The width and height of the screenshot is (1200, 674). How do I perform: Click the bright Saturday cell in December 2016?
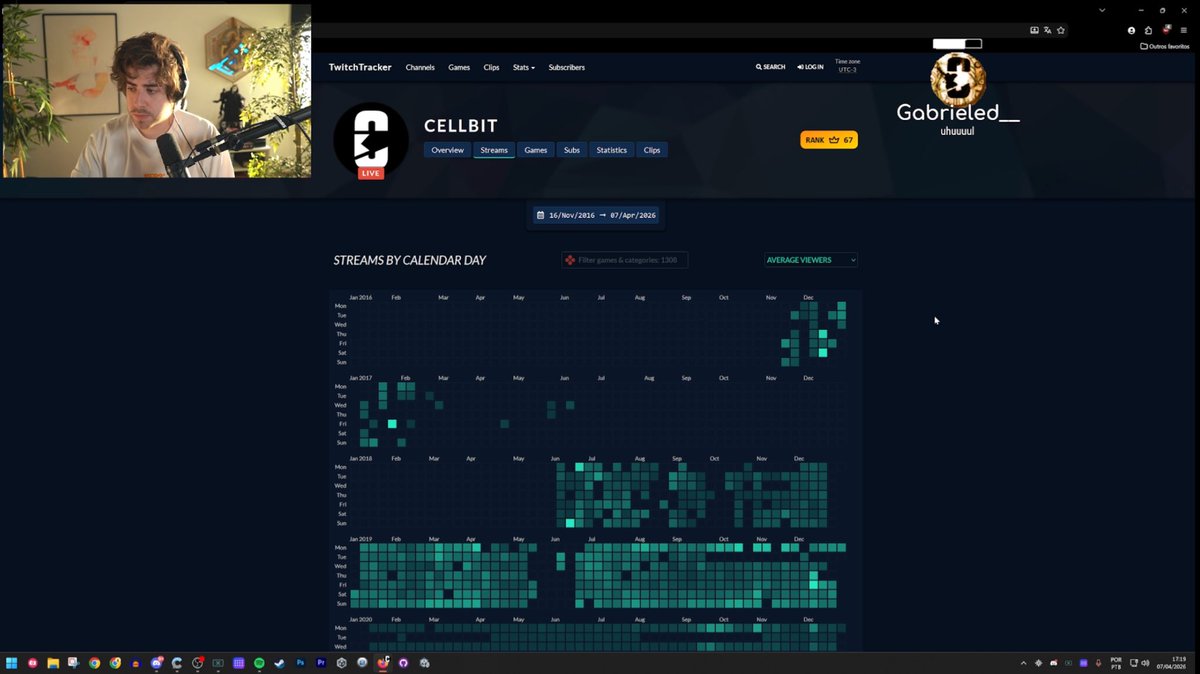(823, 353)
